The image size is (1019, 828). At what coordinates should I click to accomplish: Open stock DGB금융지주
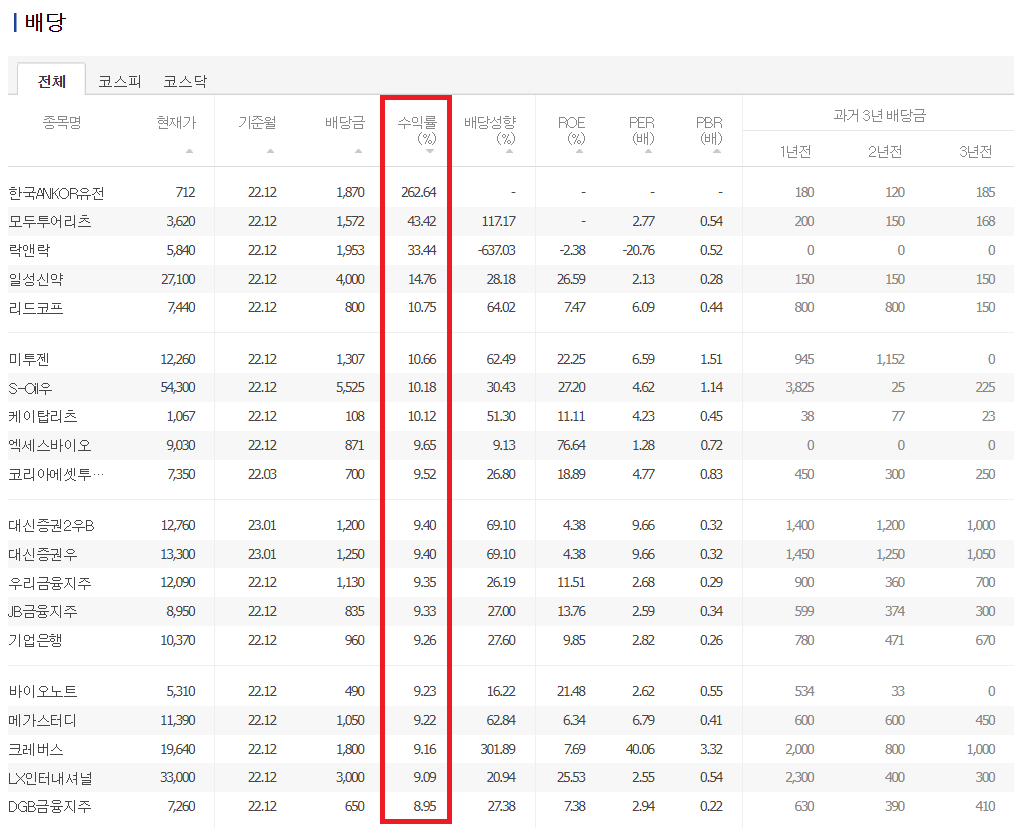click(x=49, y=807)
